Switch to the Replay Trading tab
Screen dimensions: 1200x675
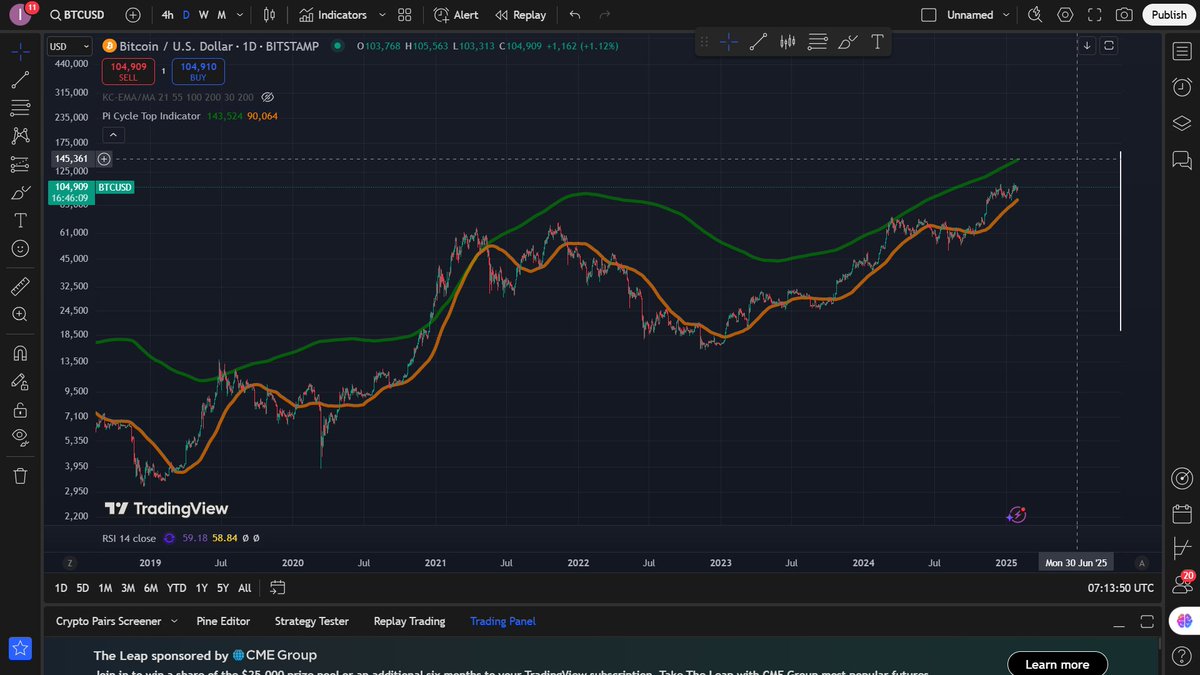[x=409, y=621]
